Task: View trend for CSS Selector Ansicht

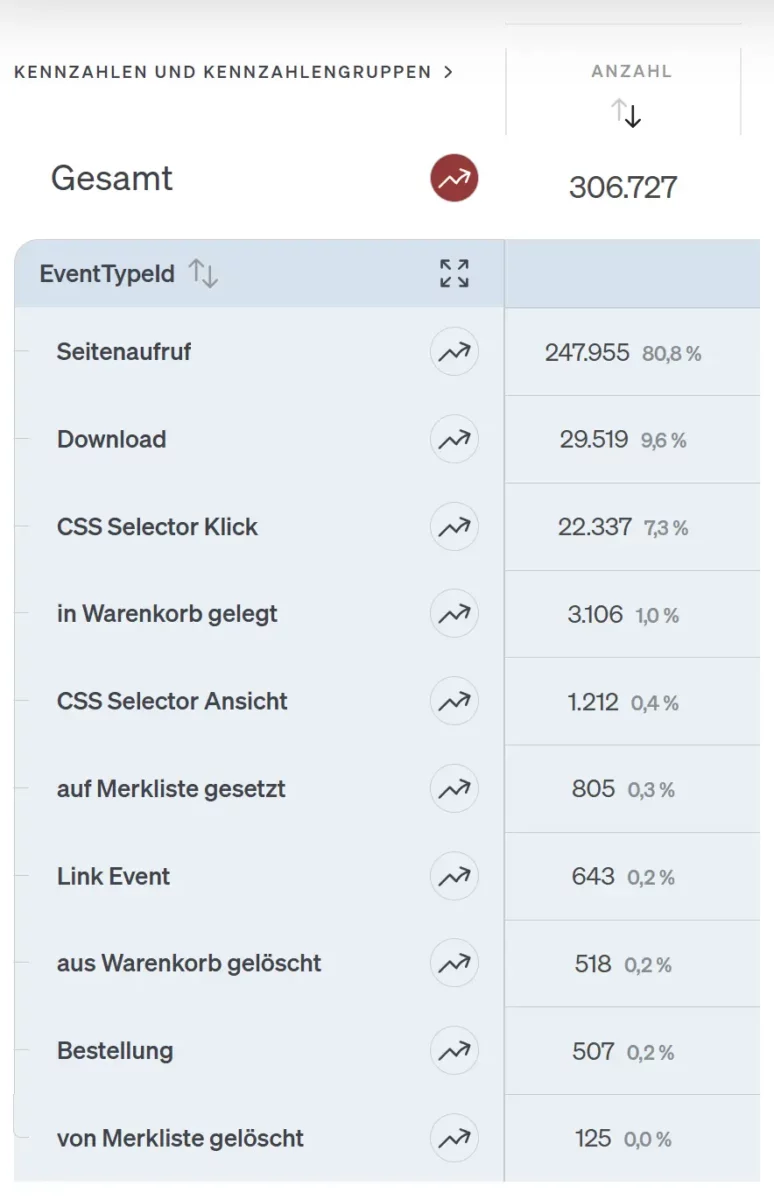Action: click(454, 701)
